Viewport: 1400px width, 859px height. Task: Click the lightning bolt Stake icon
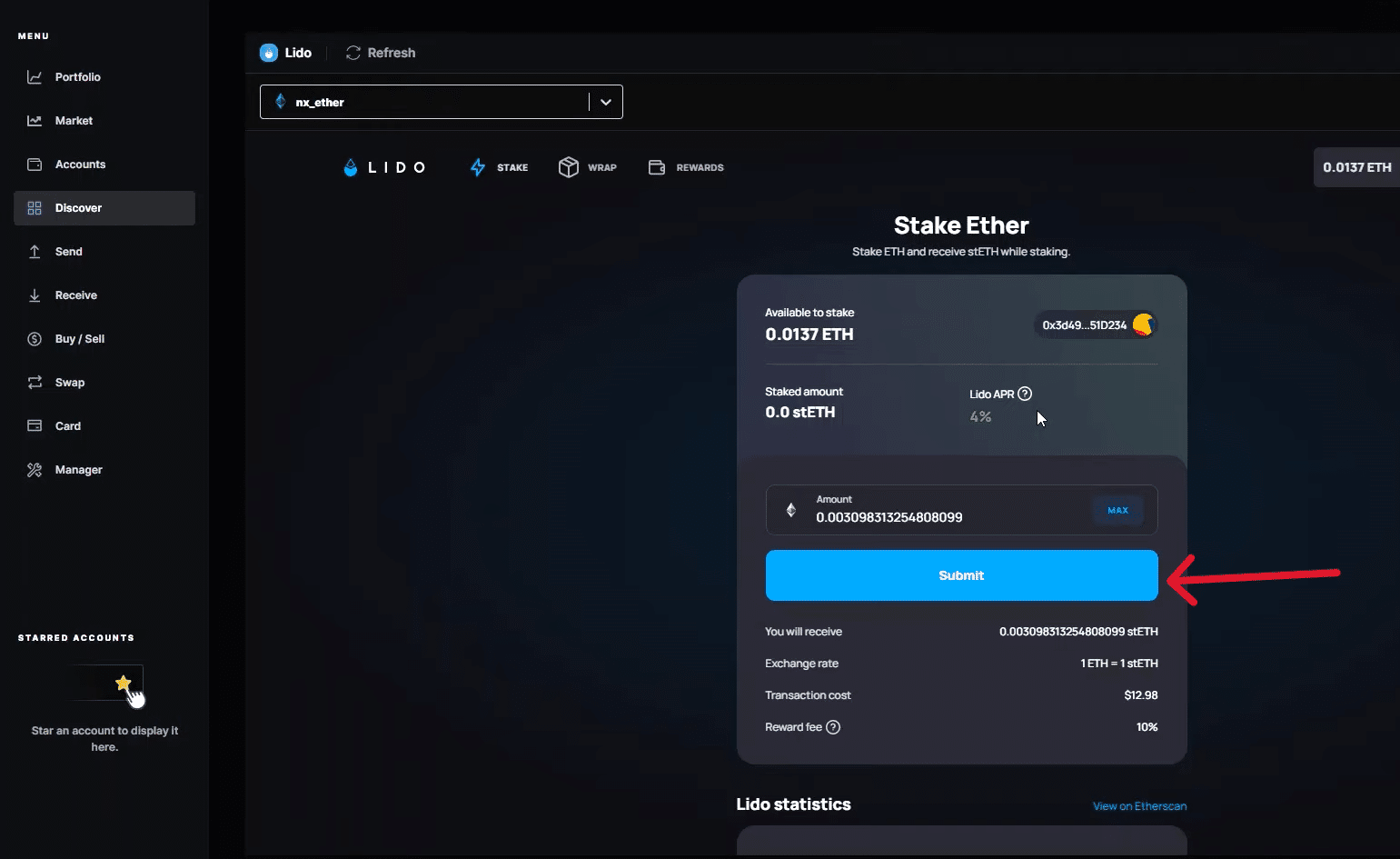coord(478,167)
